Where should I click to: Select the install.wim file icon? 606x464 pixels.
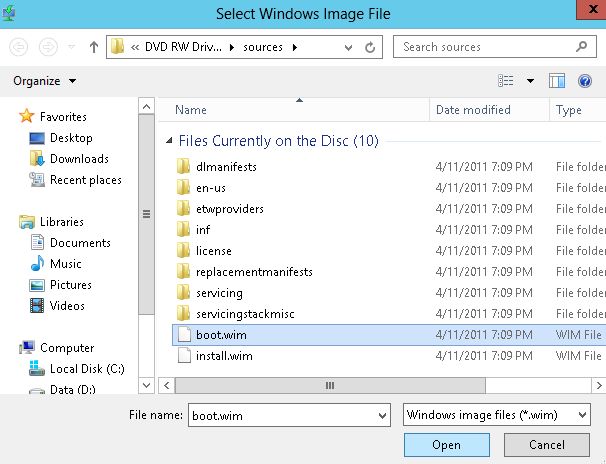(x=183, y=356)
